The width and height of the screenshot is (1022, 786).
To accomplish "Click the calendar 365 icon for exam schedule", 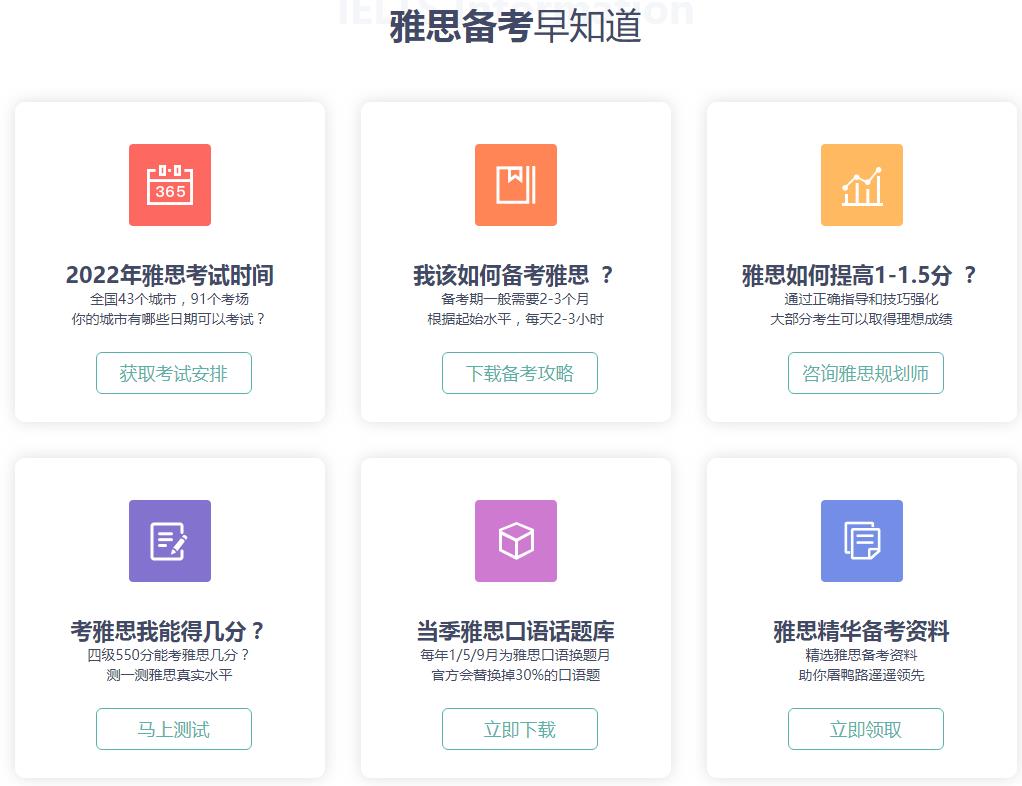I will tap(169, 185).
